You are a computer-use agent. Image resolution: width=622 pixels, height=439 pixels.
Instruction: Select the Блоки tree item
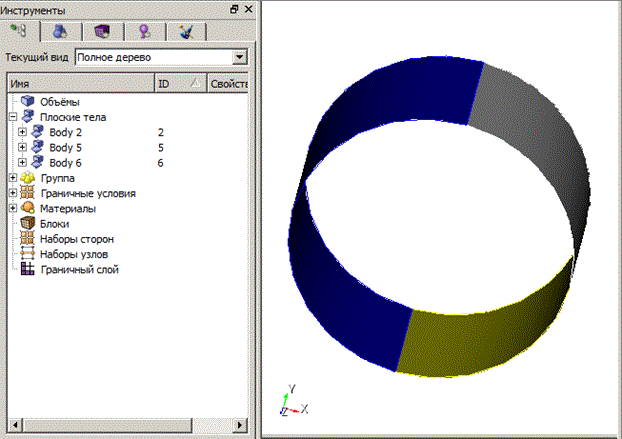click(x=54, y=224)
